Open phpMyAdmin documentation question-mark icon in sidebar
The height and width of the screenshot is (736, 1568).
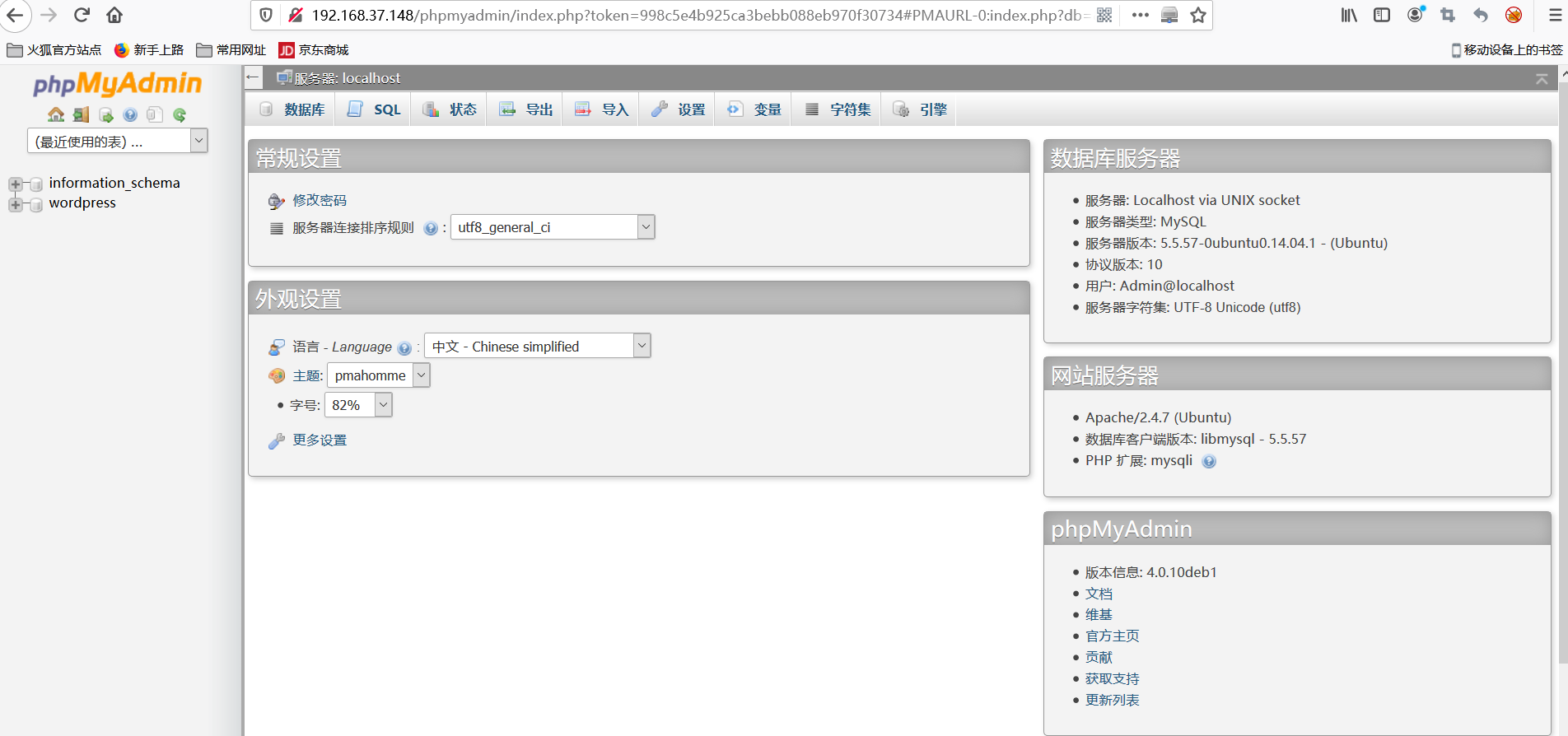[130, 114]
